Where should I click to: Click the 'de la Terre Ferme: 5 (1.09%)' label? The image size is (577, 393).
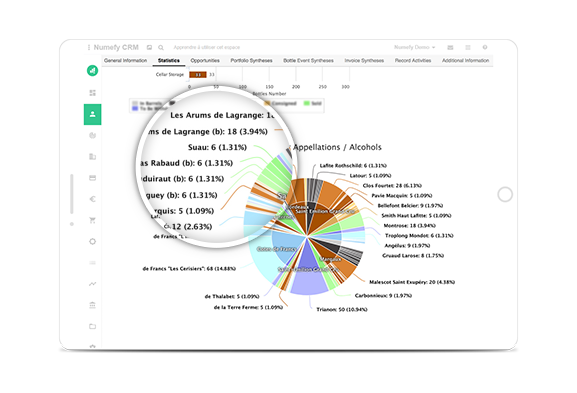click(248, 307)
